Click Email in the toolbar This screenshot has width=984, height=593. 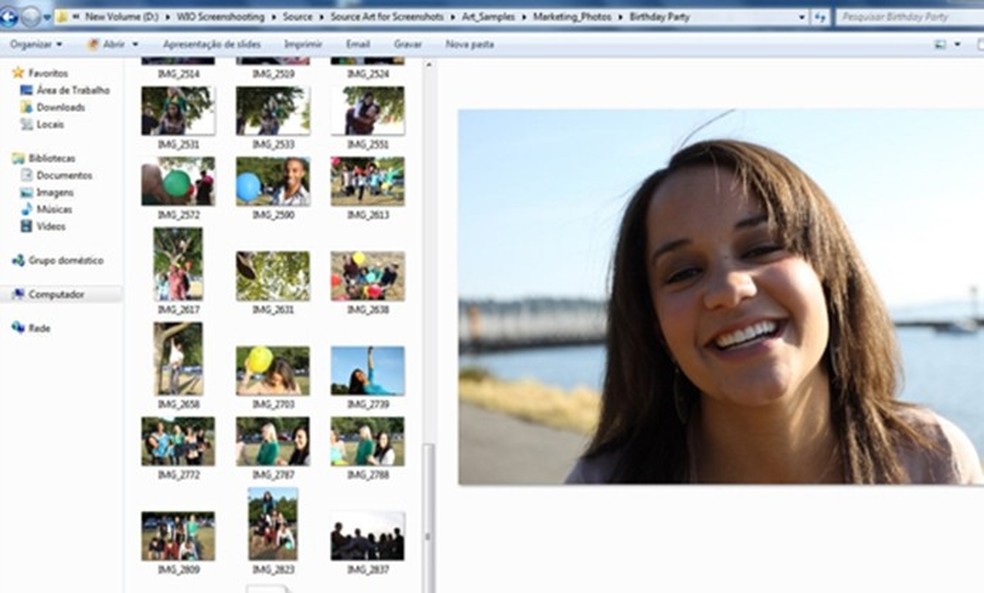click(x=358, y=45)
